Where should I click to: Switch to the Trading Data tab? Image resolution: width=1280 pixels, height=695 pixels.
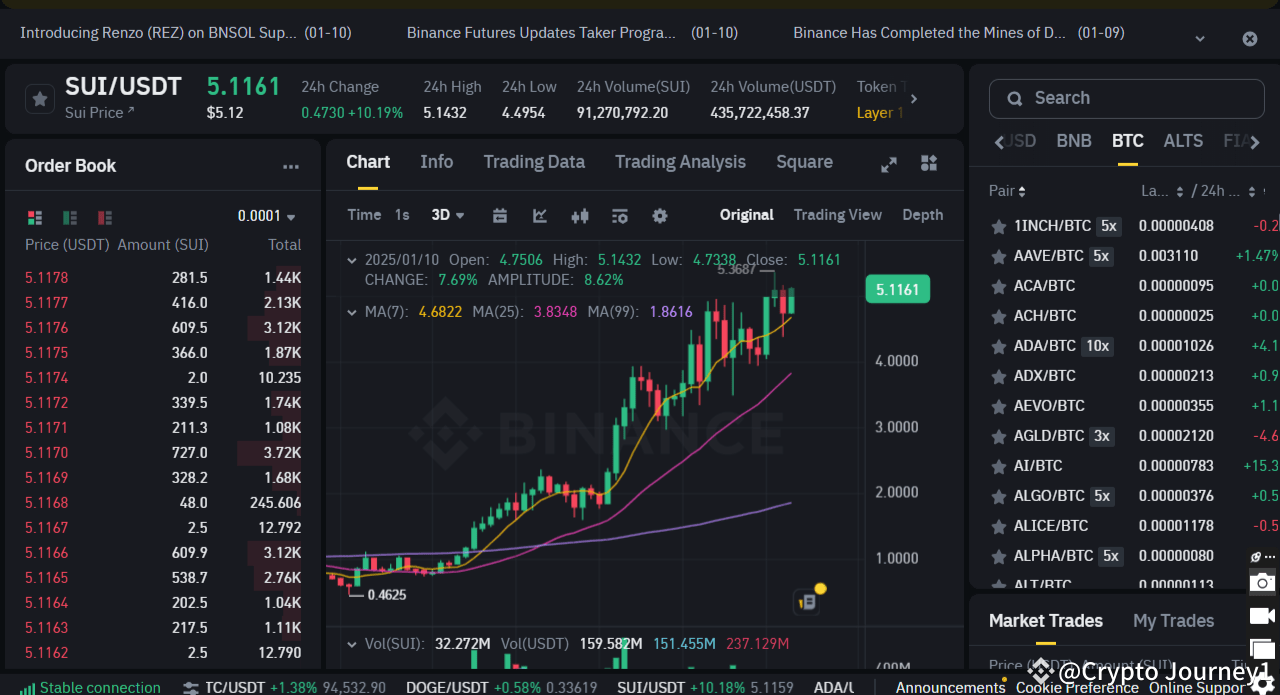[534, 162]
